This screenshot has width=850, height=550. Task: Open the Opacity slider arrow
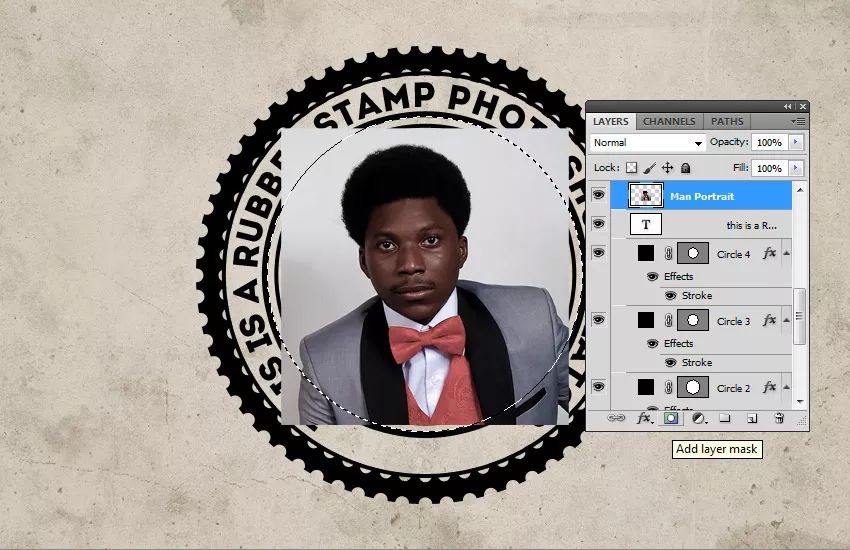(795, 142)
